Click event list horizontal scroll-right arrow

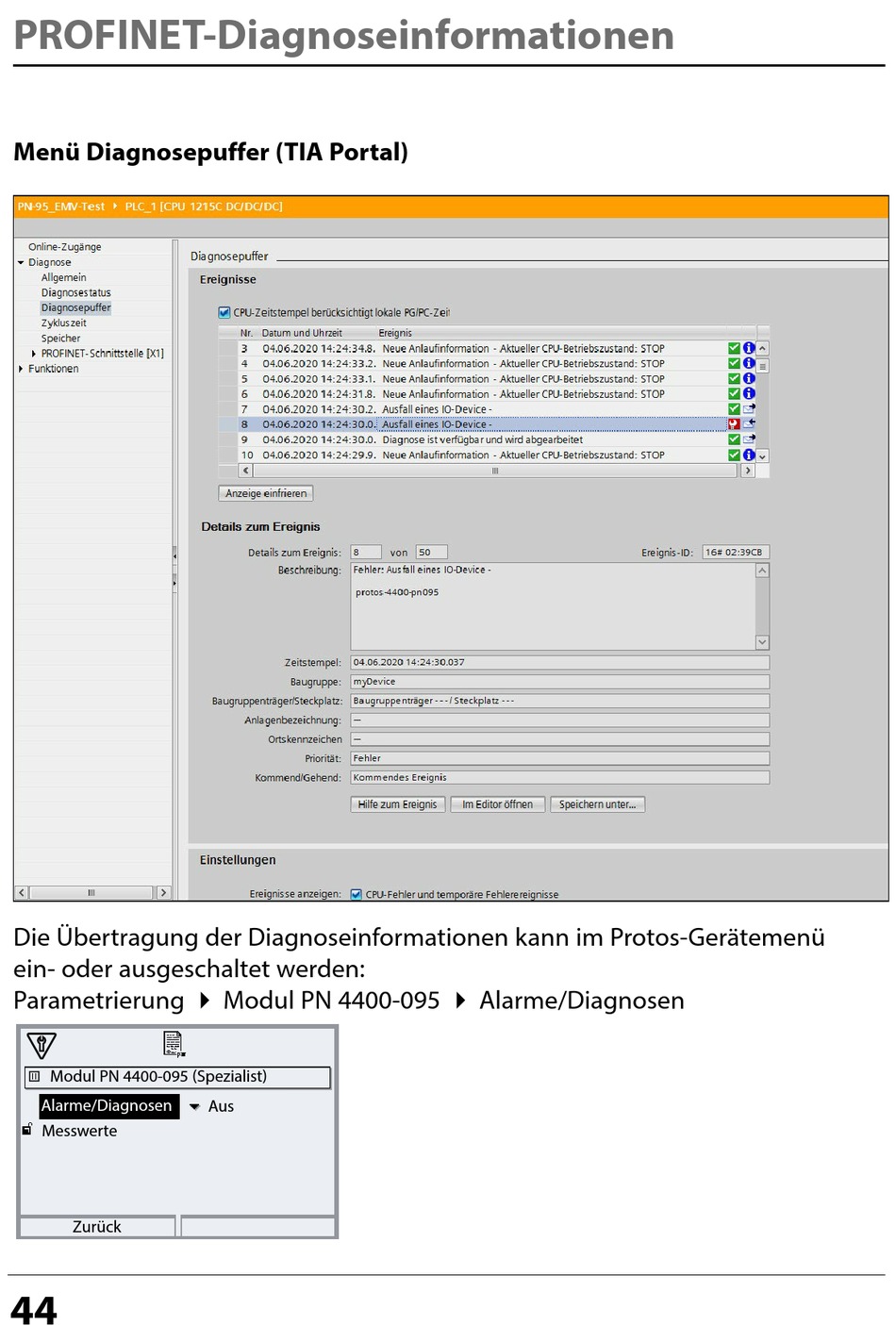point(748,470)
